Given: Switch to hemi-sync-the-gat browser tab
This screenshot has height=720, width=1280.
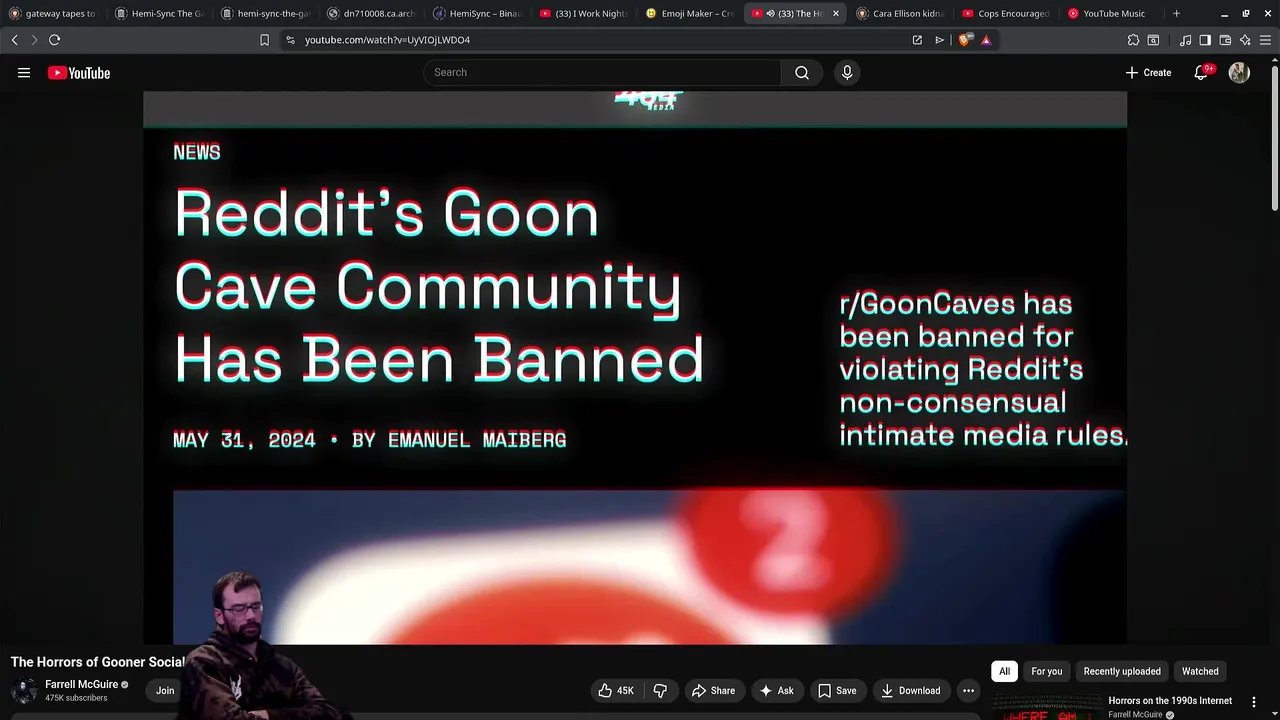Looking at the screenshot, I should pos(265,13).
